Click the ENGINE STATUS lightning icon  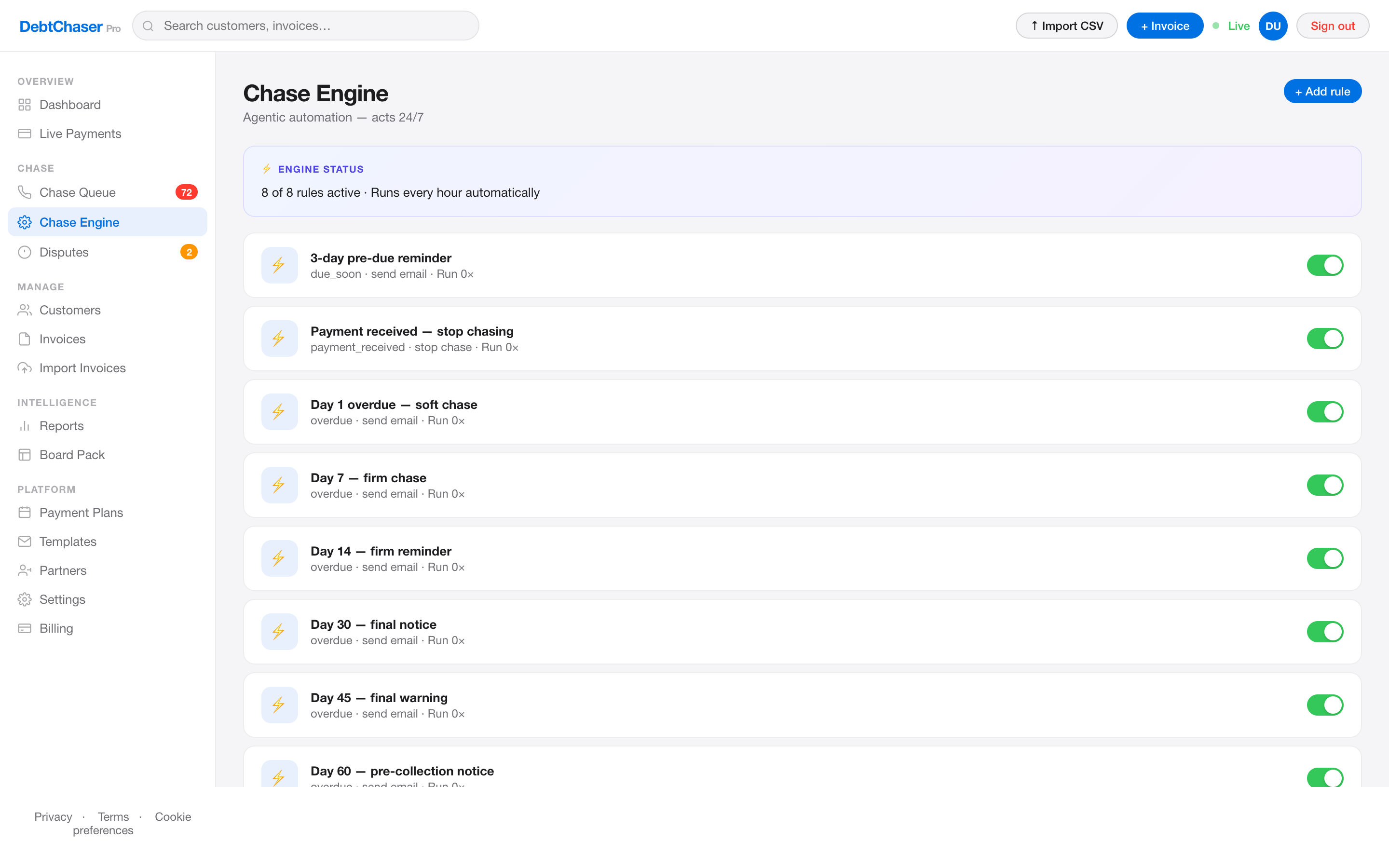(266, 169)
